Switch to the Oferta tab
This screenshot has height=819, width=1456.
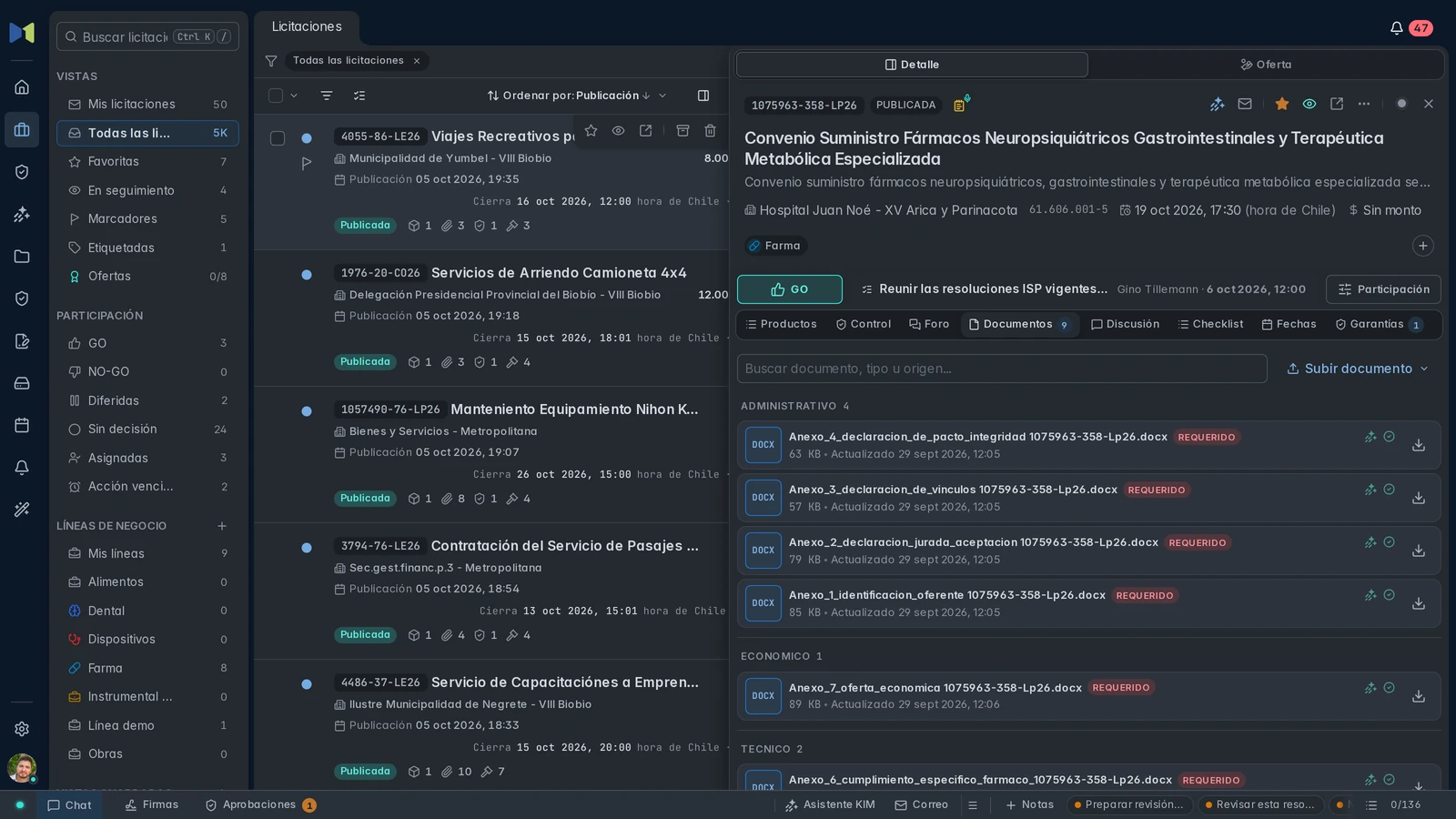1266,65
